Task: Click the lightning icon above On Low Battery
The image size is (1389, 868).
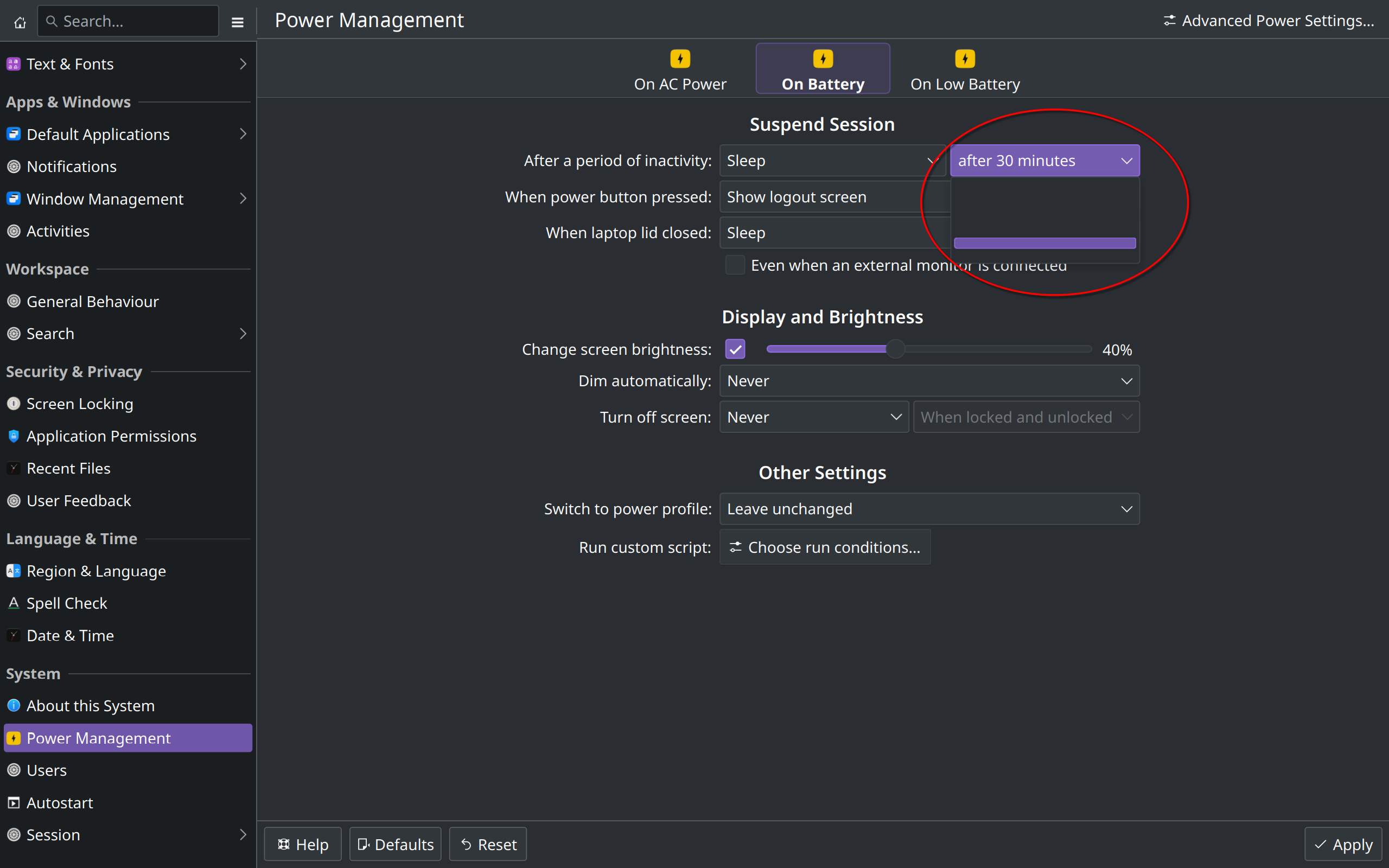Action: [965, 59]
